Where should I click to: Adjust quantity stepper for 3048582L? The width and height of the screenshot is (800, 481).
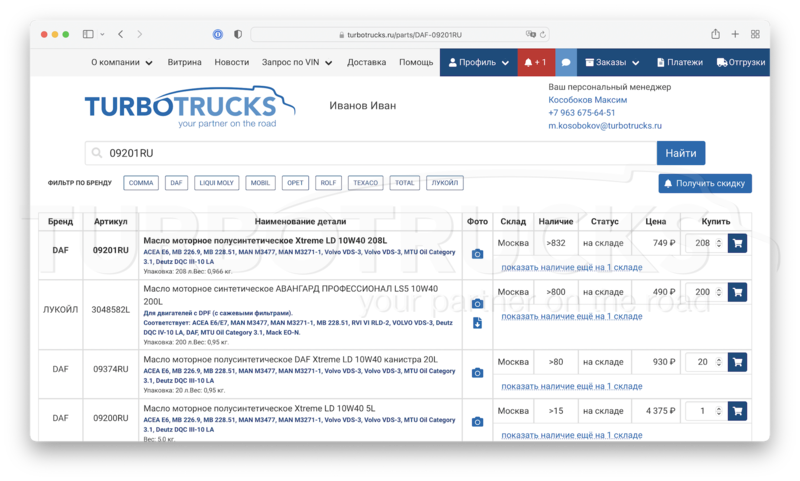pyautogui.click(x=718, y=292)
